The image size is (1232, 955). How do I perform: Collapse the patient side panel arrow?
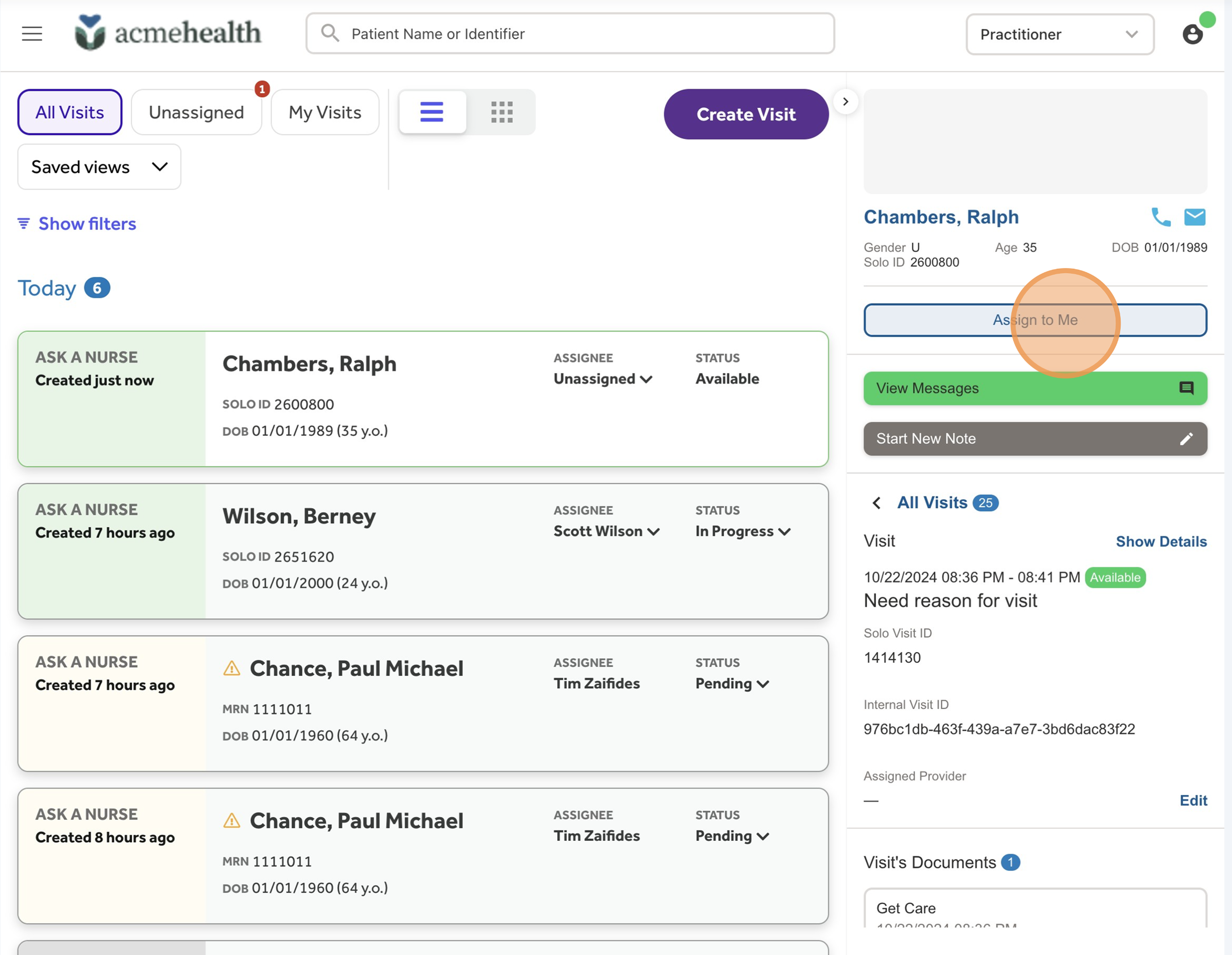845,102
